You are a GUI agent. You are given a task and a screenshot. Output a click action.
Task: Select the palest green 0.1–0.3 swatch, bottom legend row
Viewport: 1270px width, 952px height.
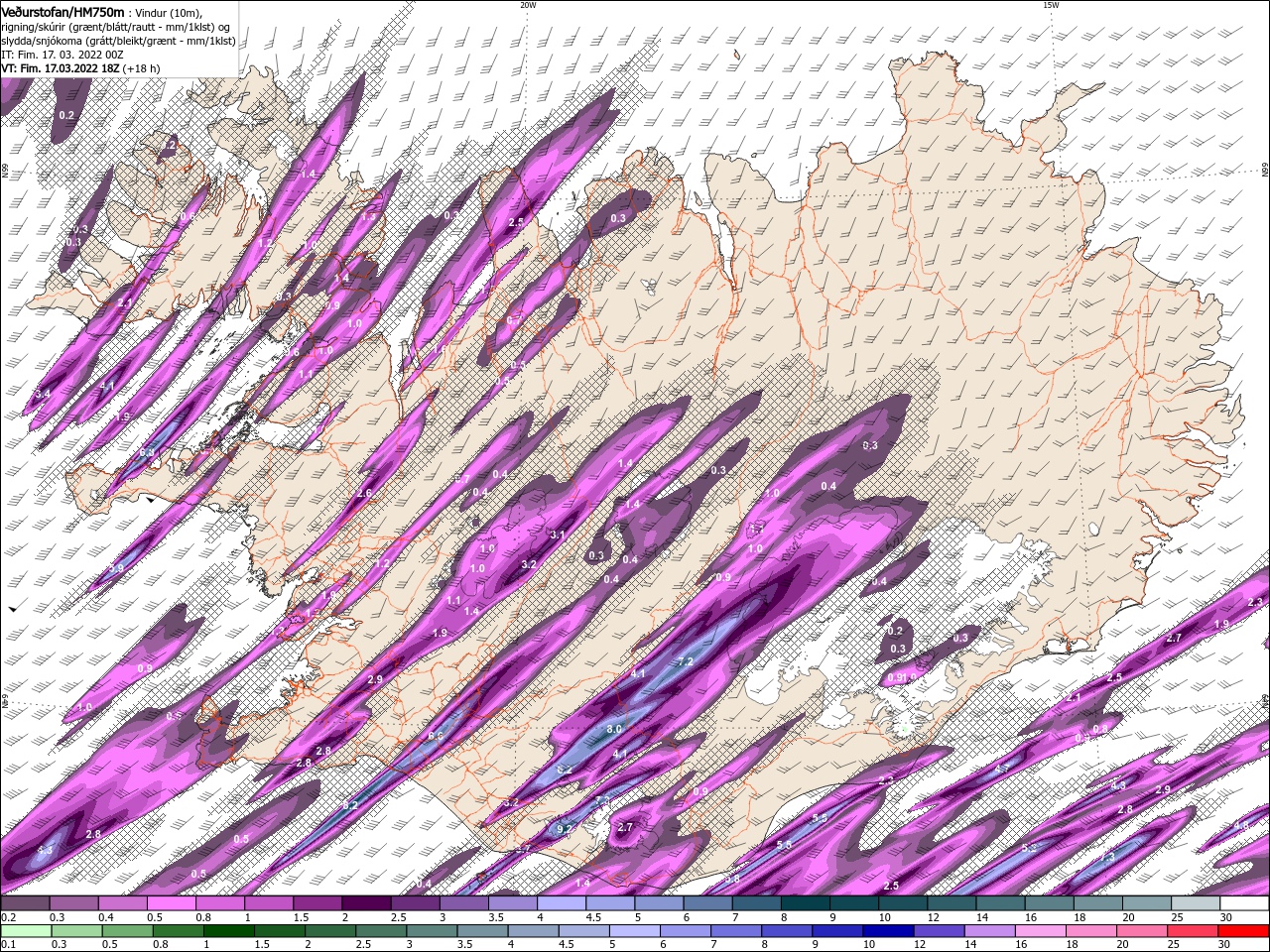[x=25, y=931]
